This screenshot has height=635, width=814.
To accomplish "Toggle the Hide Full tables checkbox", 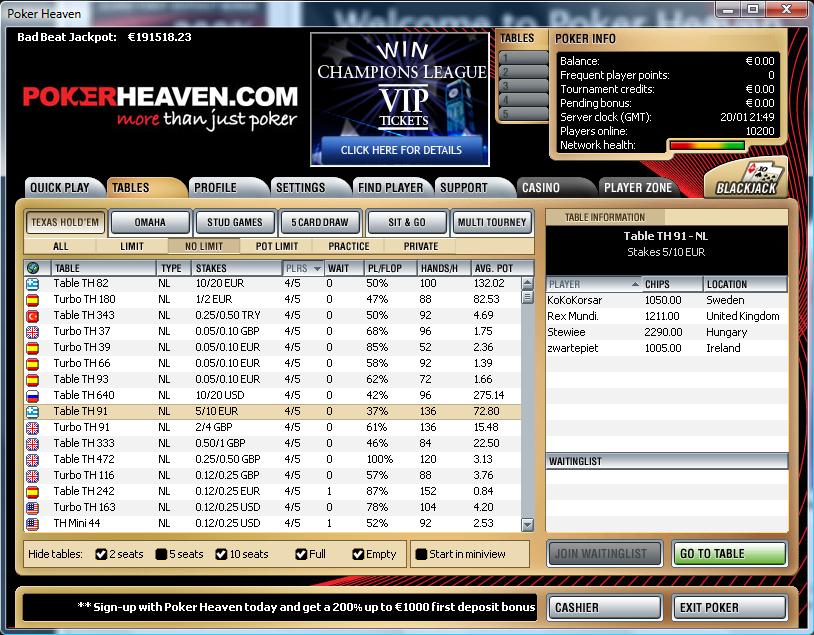I will pos(301,555).
